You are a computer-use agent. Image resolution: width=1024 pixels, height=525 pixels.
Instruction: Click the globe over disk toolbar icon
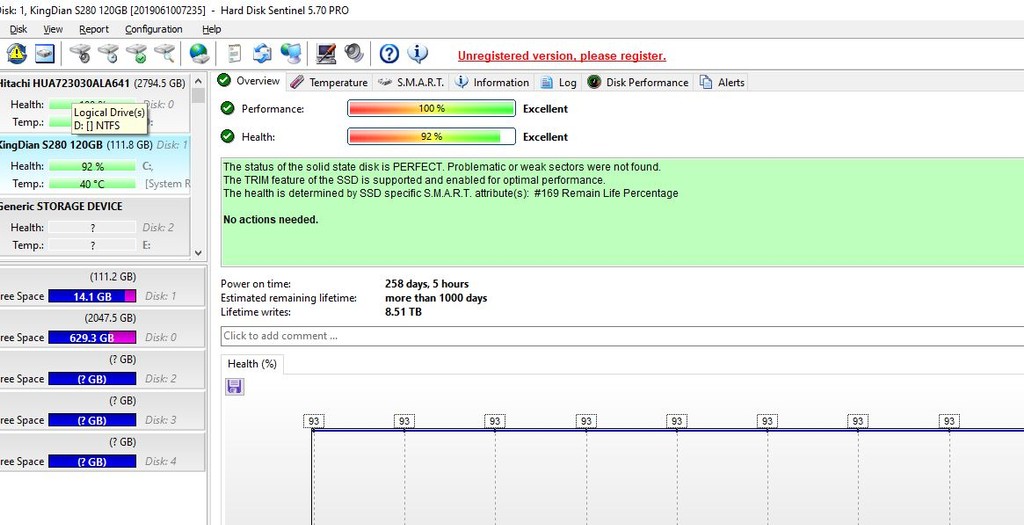pos(199,53)
